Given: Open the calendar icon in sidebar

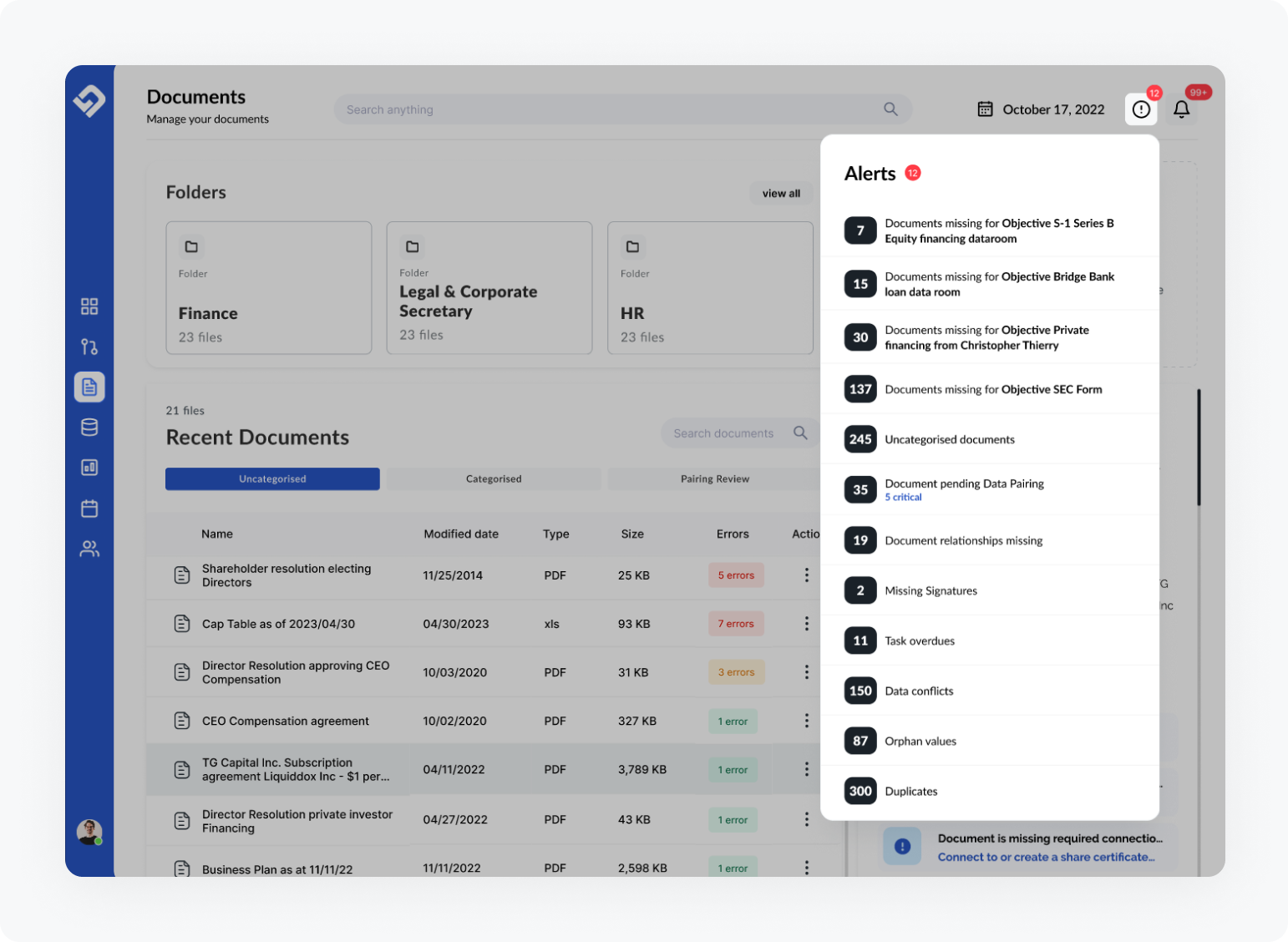Looking at the screenshot, I should [x=89, y=508].
